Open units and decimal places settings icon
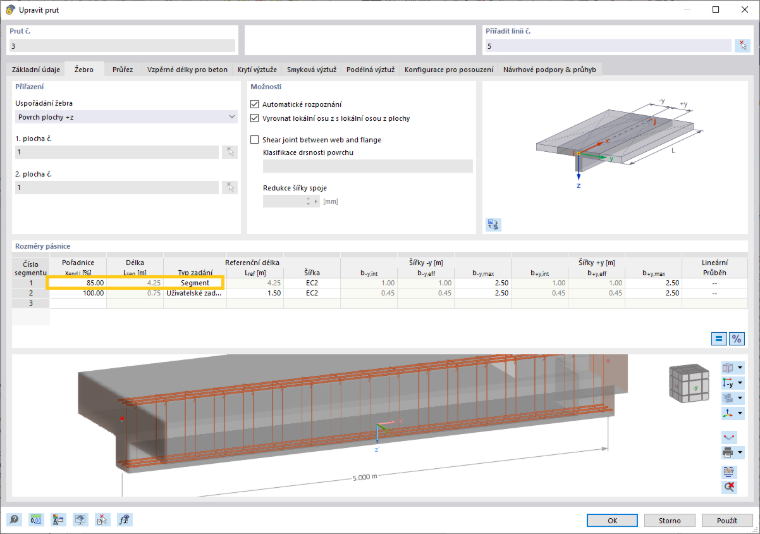The width and height of the screenshot is (760, 534). [x=36, y=520]
